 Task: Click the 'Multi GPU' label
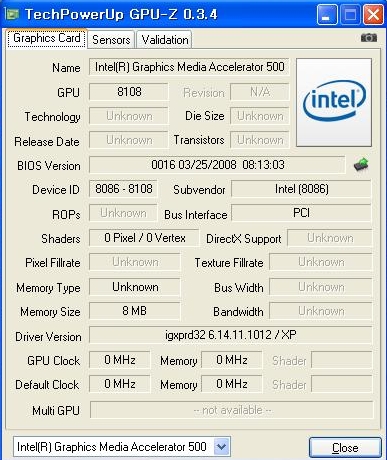pyautogui.click(x=56, y=410)
